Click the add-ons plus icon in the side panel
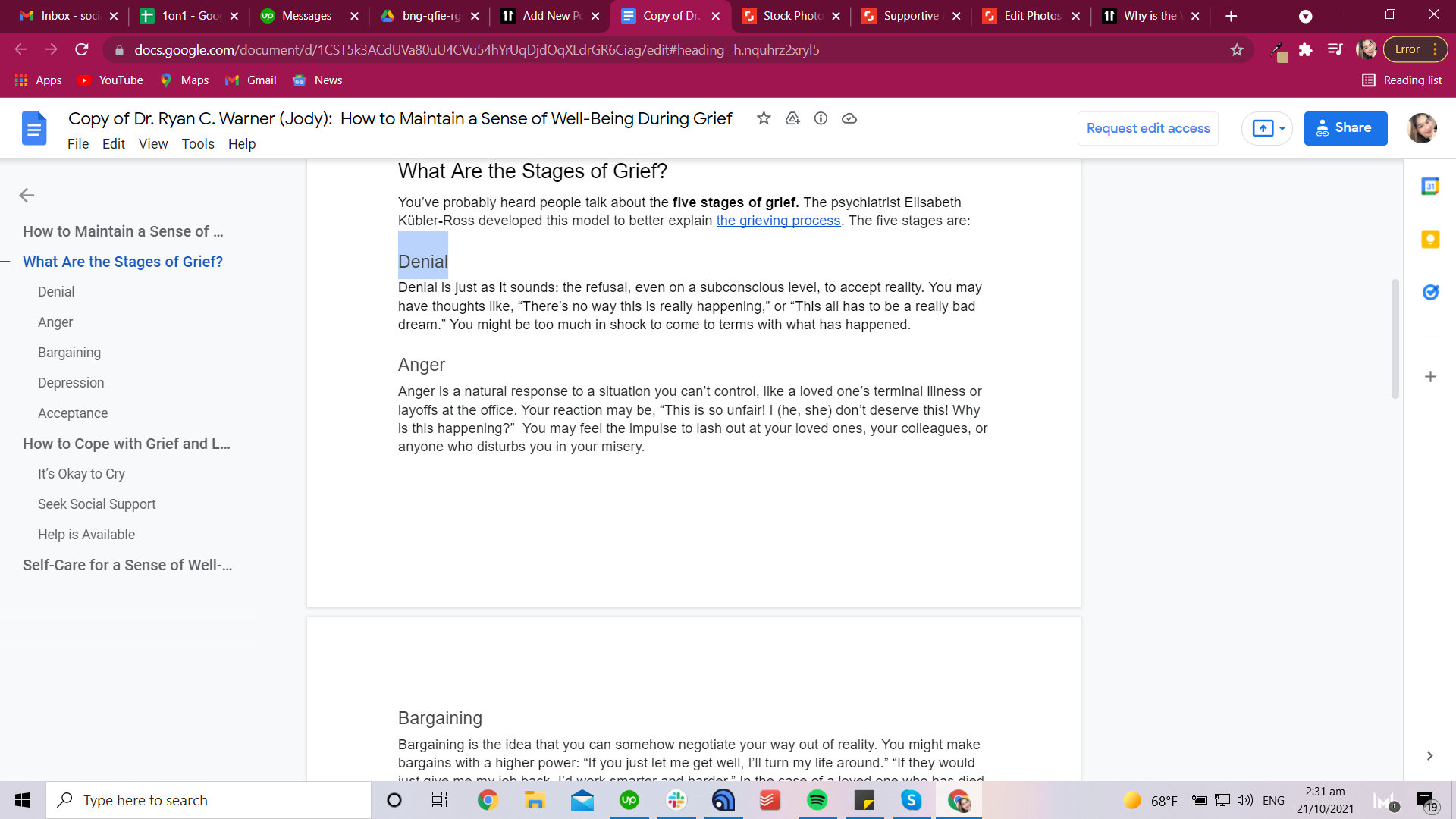The width and height of the screenshot is (1456, 819). pos(1430,377)
